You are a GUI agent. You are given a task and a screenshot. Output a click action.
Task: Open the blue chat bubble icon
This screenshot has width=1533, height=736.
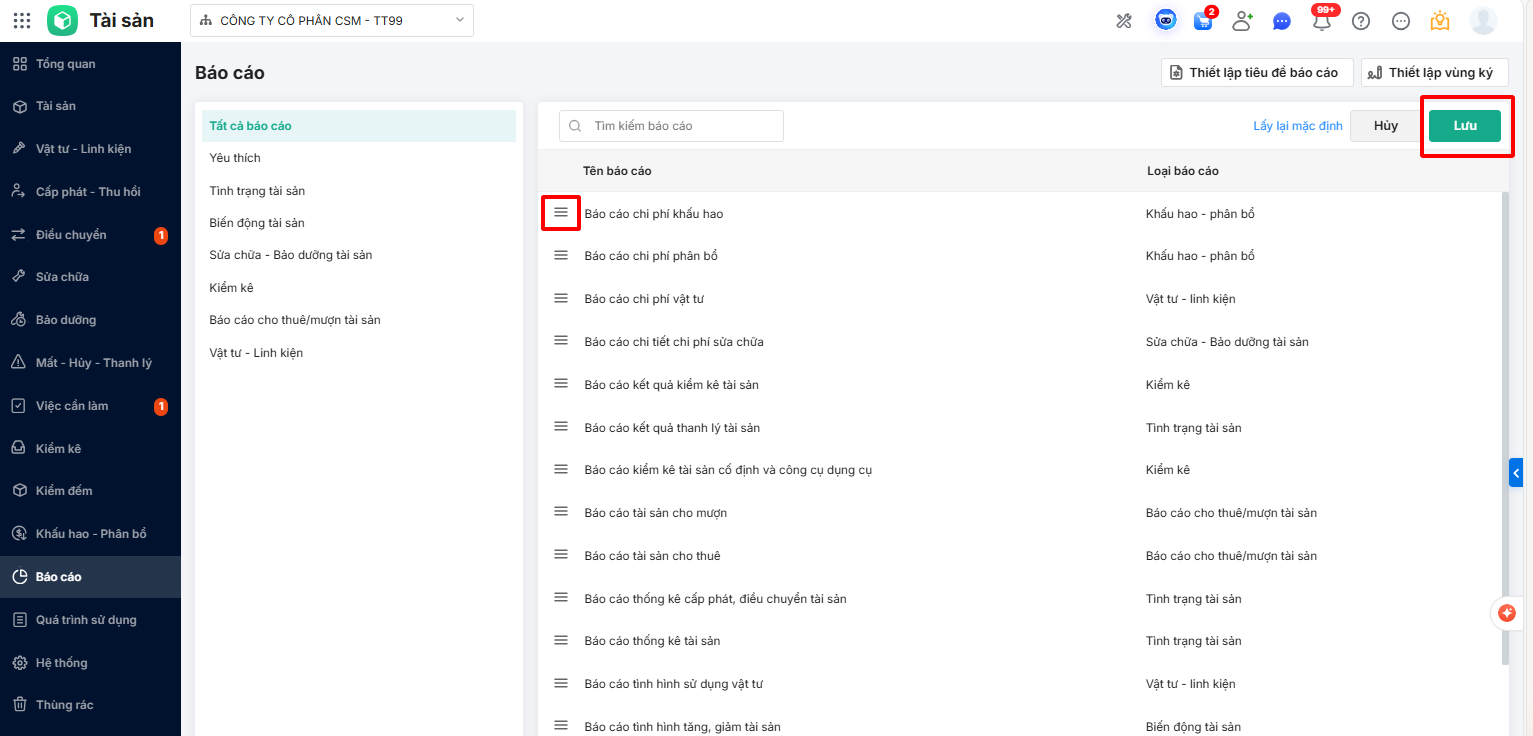1282,20
